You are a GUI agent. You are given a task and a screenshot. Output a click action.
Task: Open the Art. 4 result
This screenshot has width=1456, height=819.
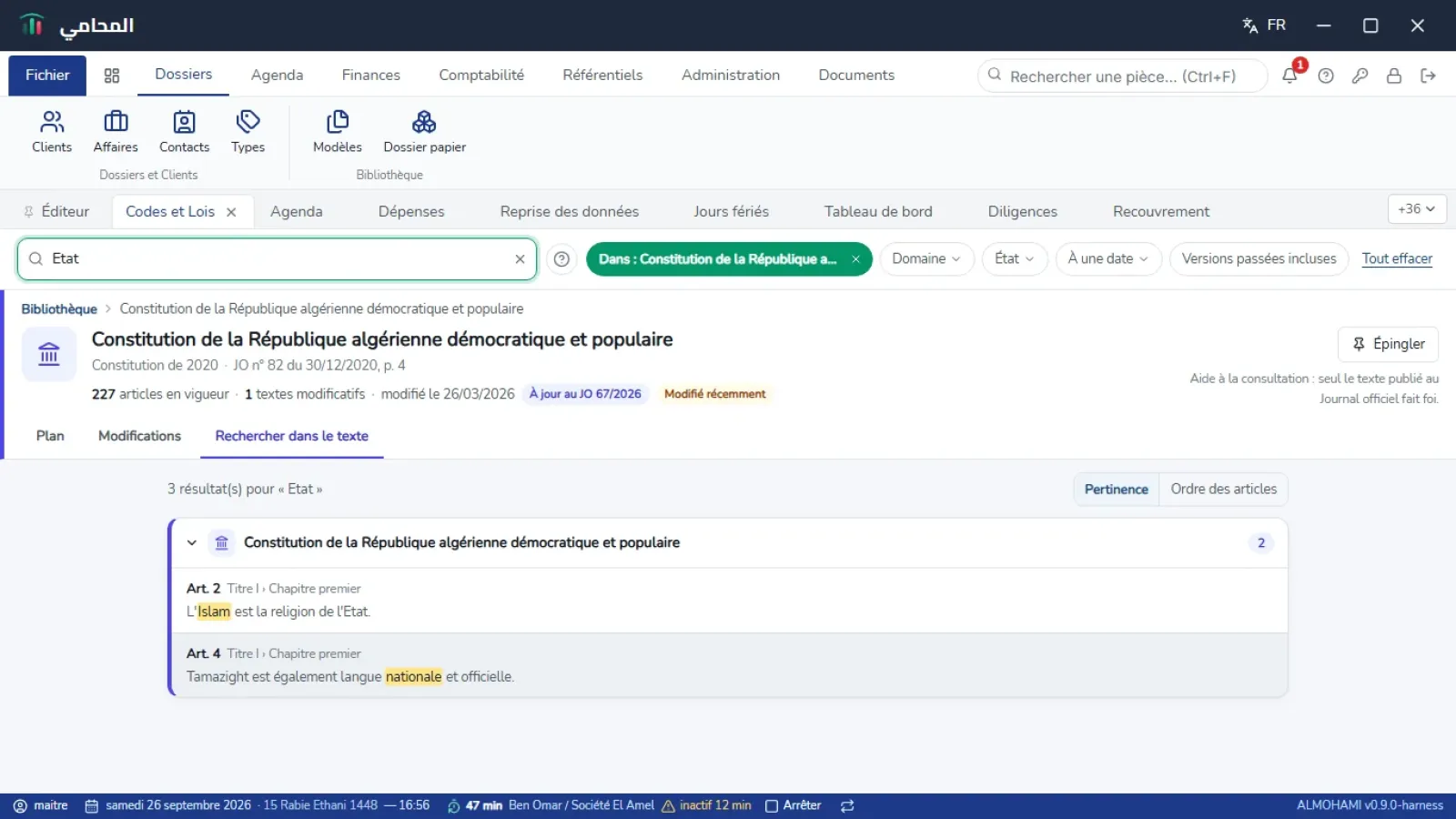[730, 665]
